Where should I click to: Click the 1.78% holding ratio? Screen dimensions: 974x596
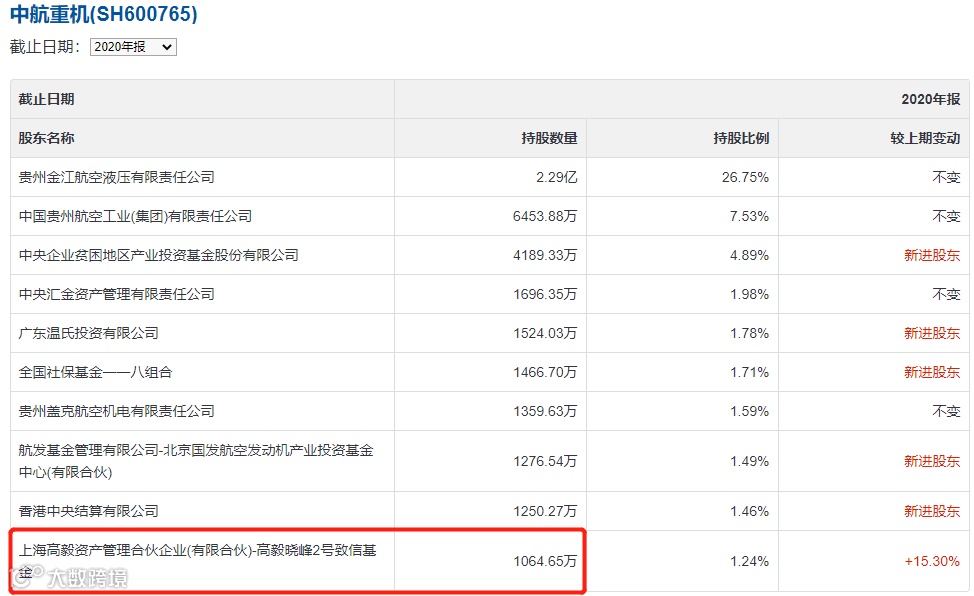tap(749, 333)
